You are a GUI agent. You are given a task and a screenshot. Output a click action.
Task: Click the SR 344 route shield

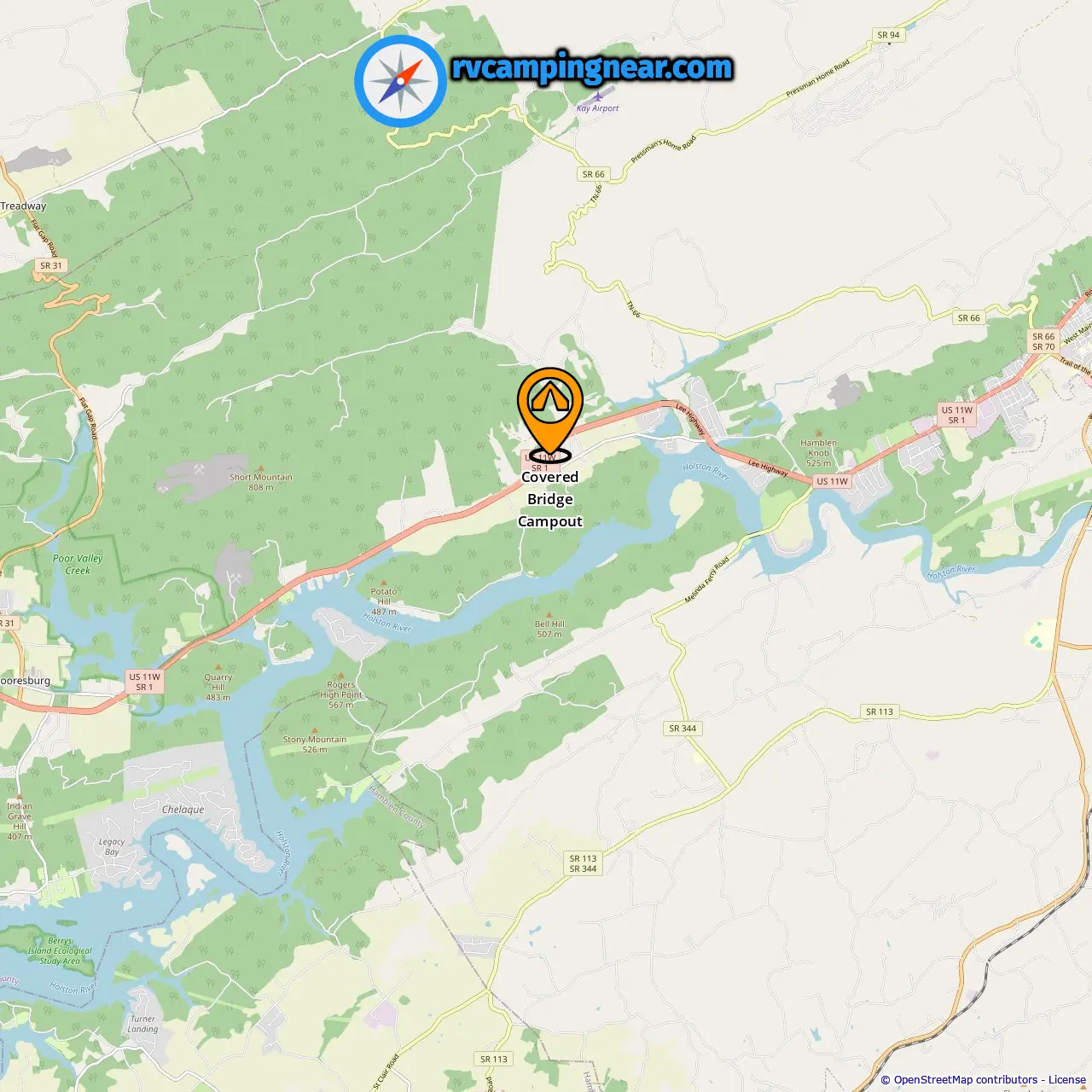[x=682, y=729]
